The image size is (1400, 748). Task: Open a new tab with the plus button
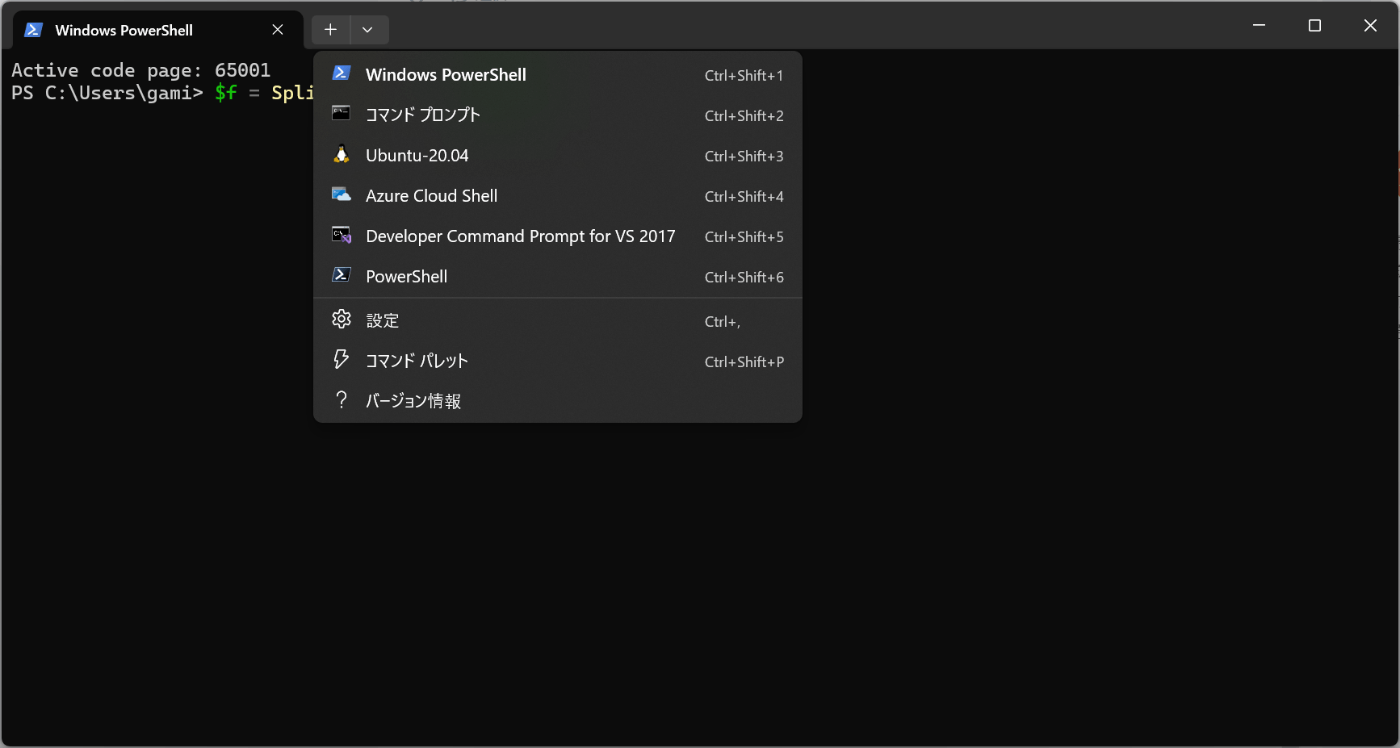tap(331, 29)
